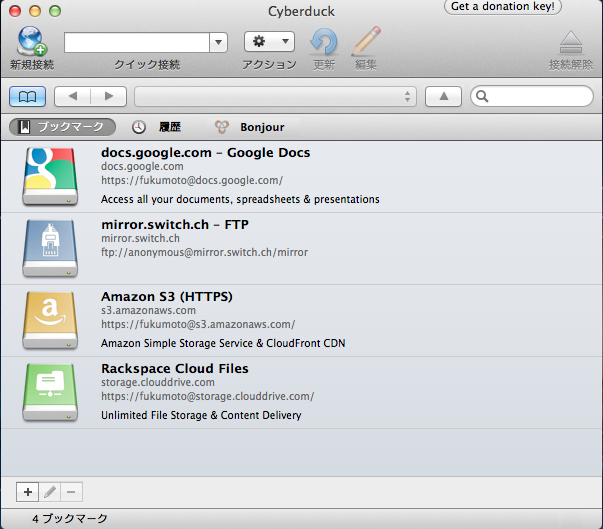Image resolution: width=603 pixels, height=529 pixels.
Task: Add a bookmark with the plus button
Action: (27, 492)
